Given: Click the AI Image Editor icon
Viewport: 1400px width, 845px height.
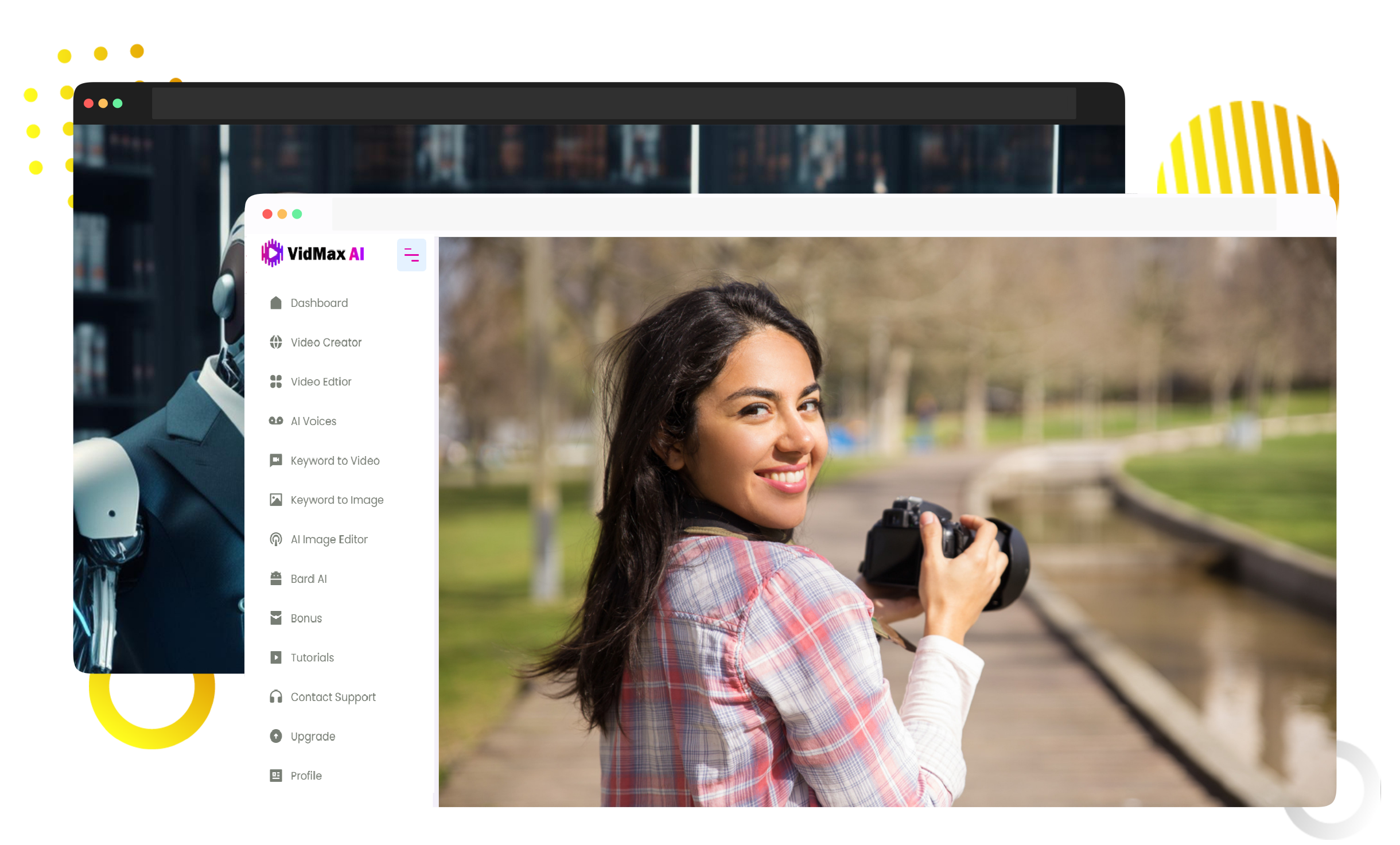Looking at the screenshot, I should point(275,539).
